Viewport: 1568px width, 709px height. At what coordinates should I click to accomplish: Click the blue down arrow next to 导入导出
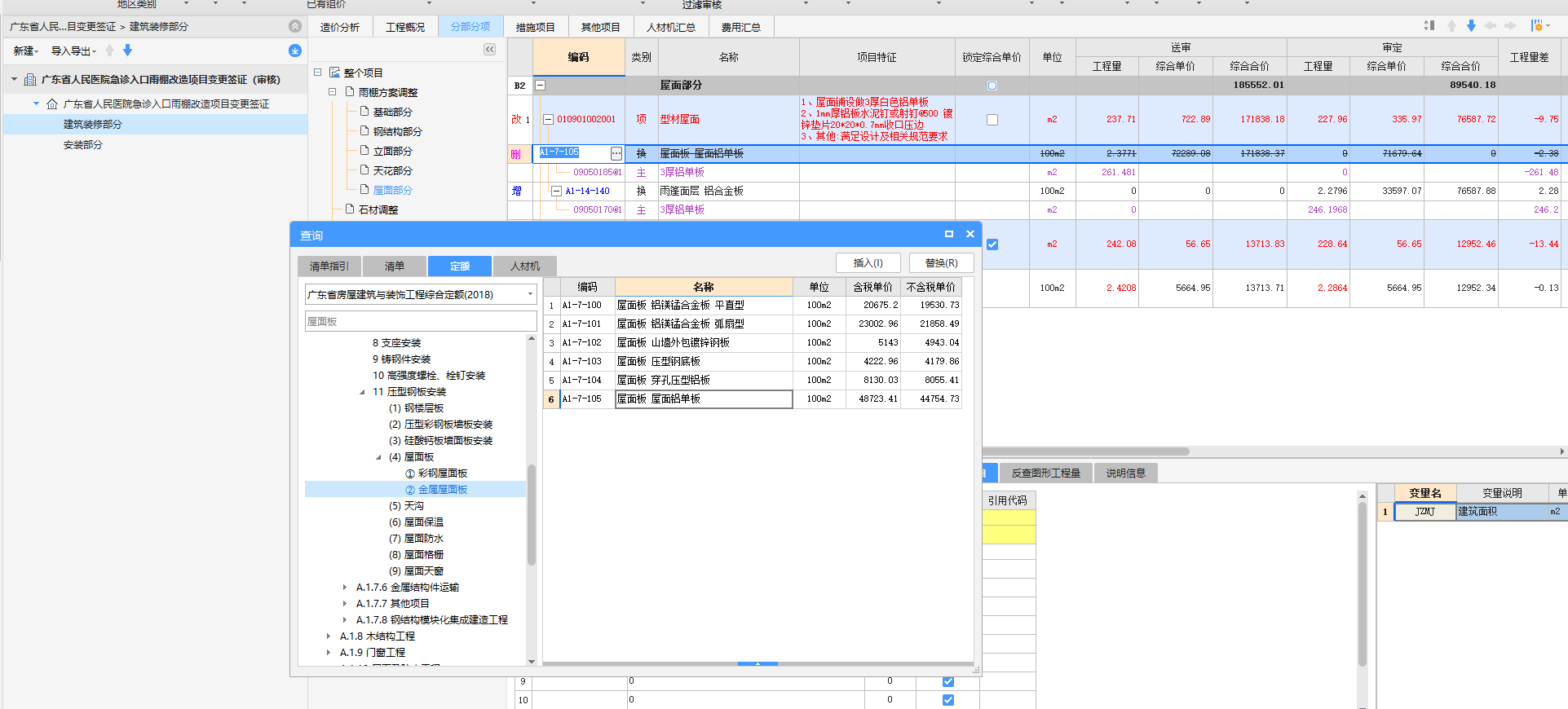pos(127,51)
